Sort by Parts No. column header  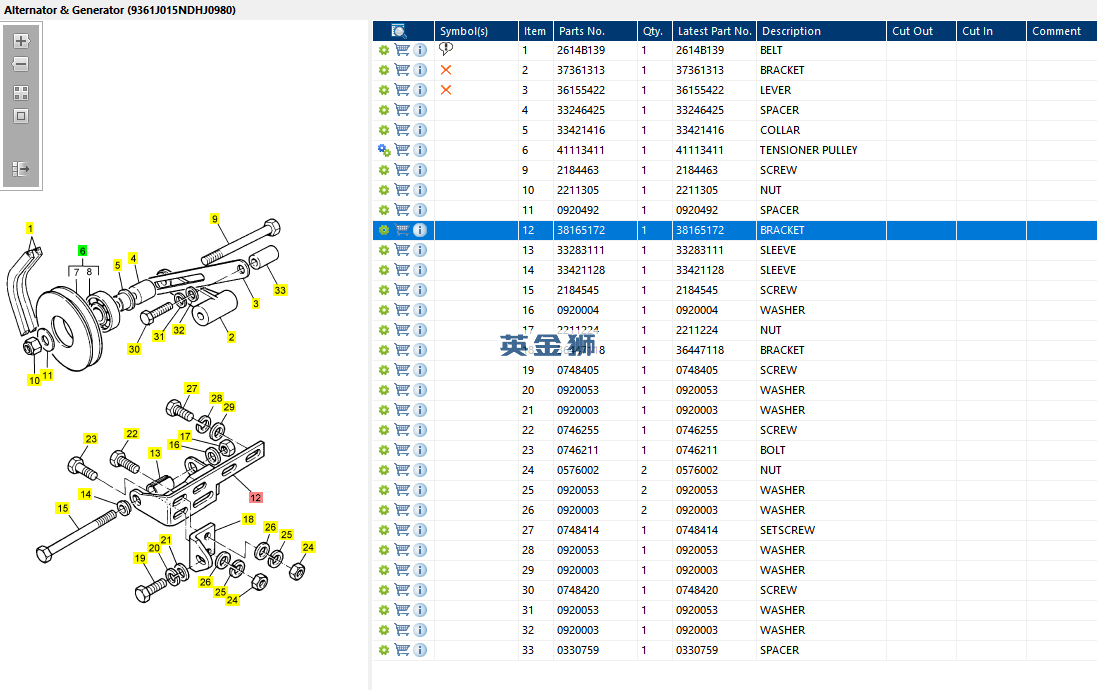[x=595, y=31]
